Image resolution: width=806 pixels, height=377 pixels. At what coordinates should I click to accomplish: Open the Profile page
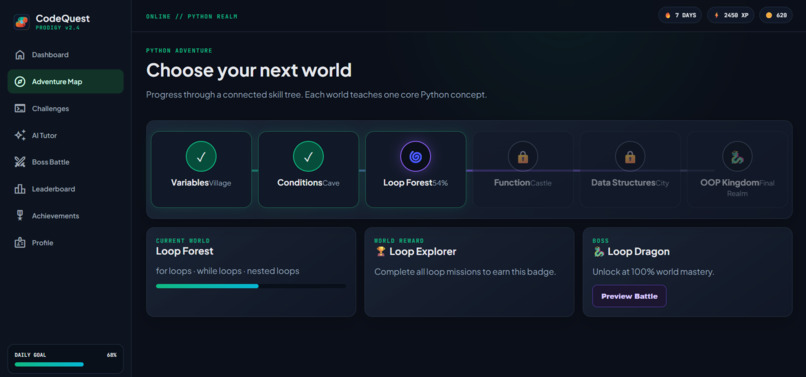[65, 243]
